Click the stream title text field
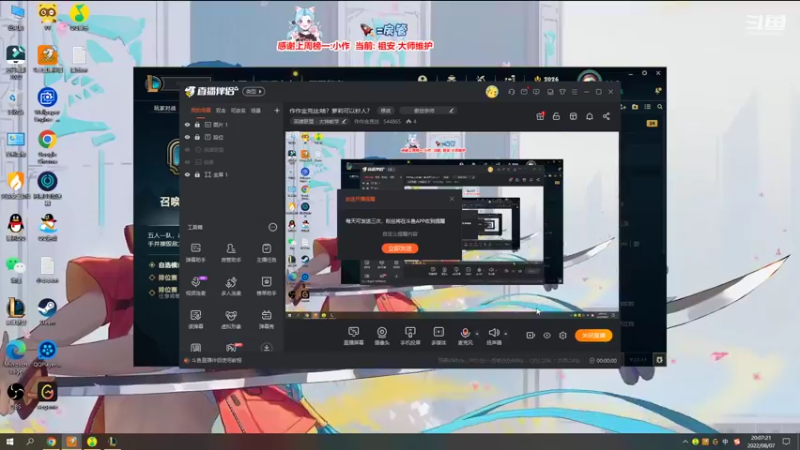 coord(330,110)
